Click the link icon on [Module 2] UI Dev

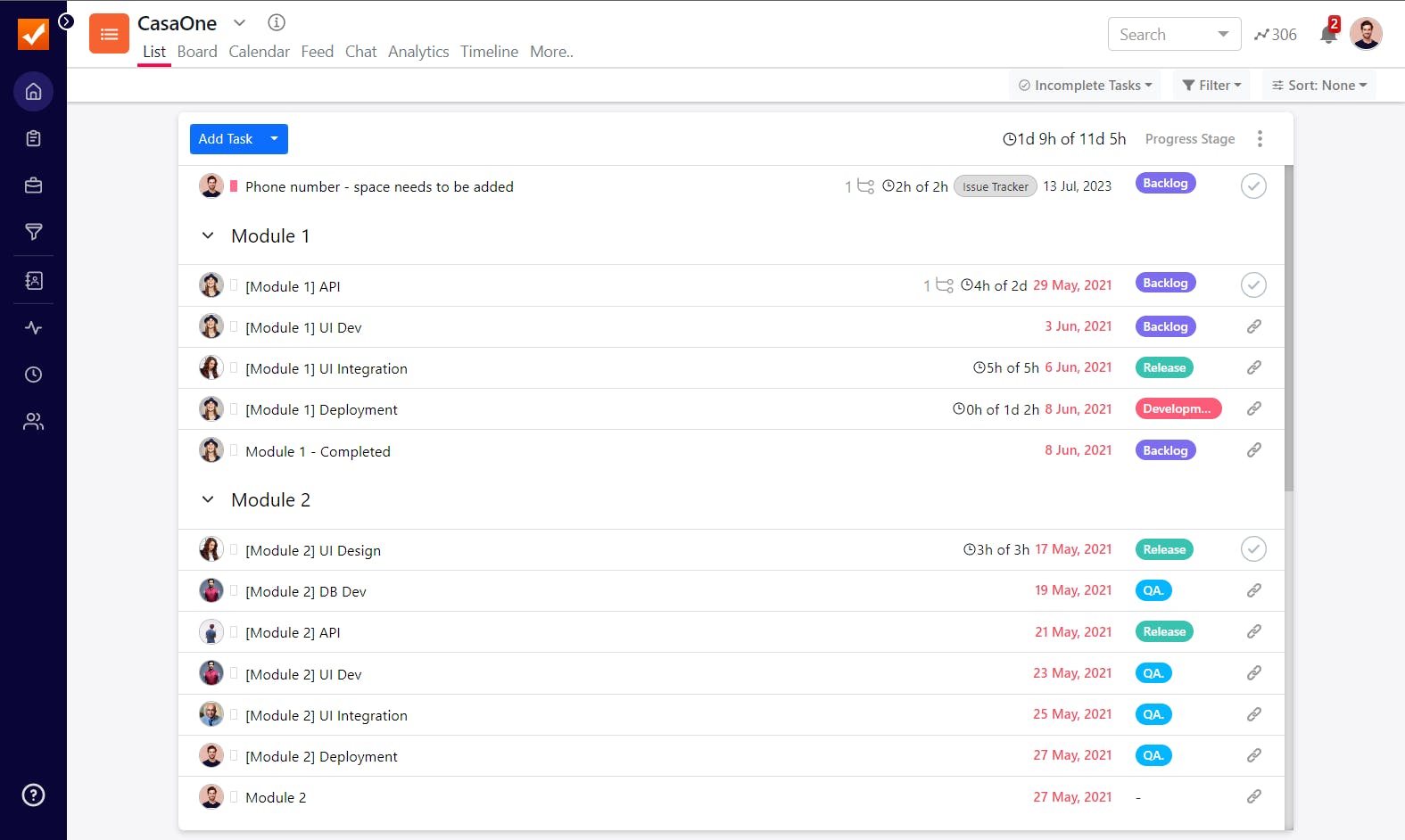(x=1253, y=673)
